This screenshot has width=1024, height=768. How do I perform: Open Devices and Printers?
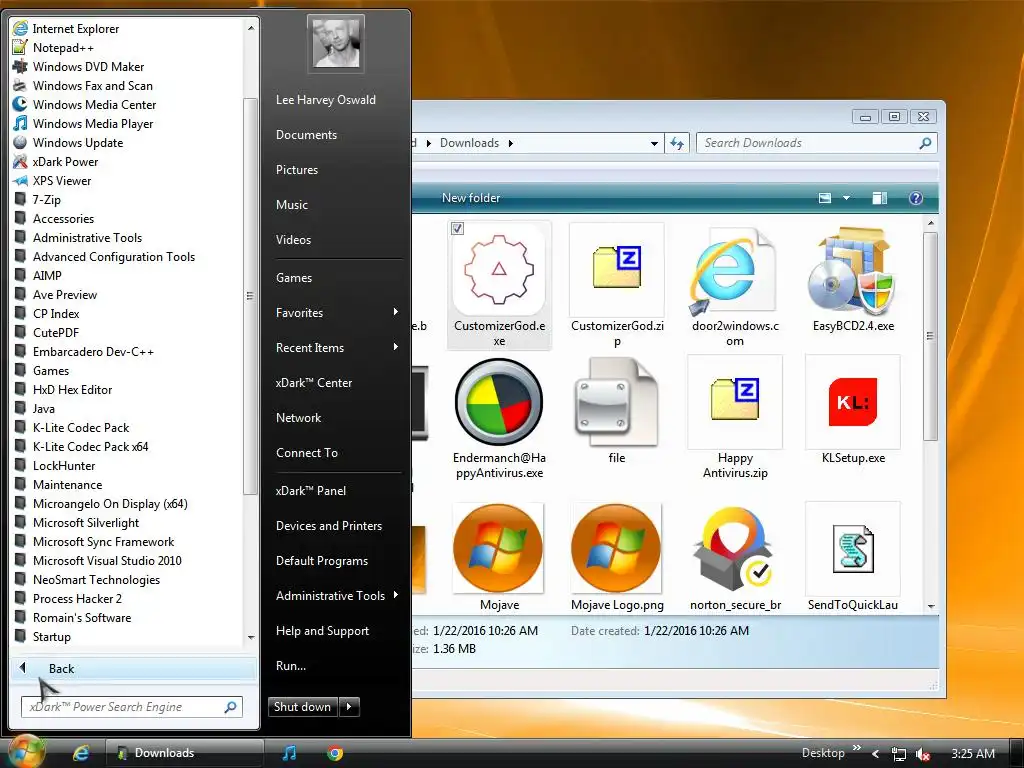328,526
